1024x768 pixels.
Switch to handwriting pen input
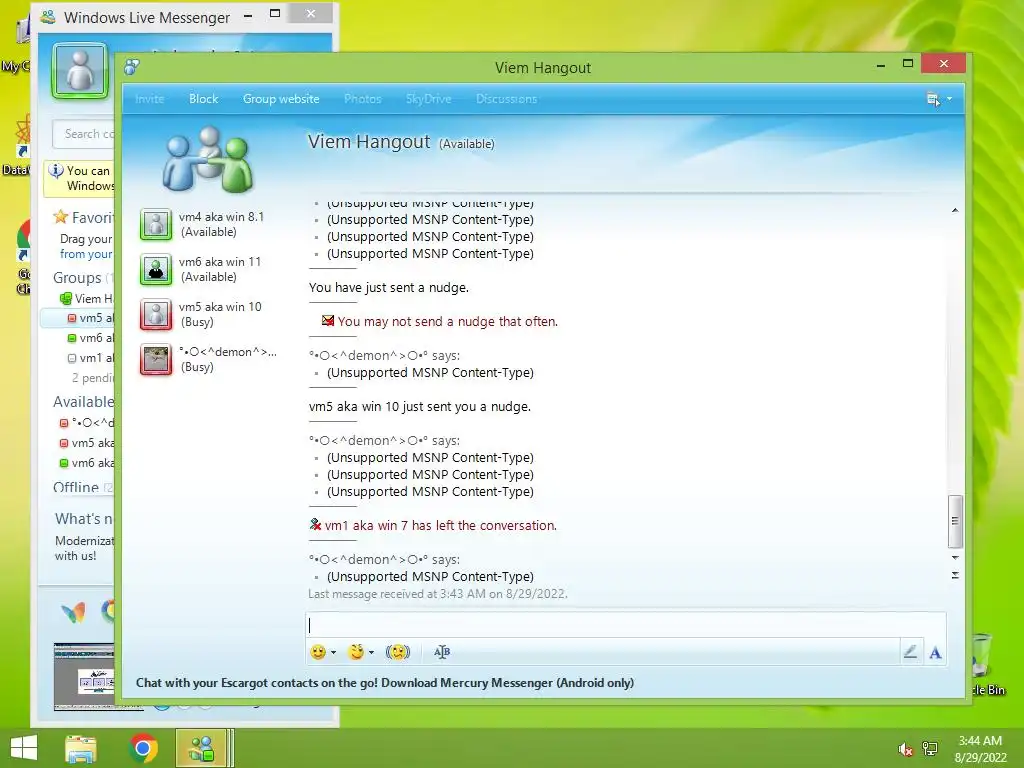910,651
